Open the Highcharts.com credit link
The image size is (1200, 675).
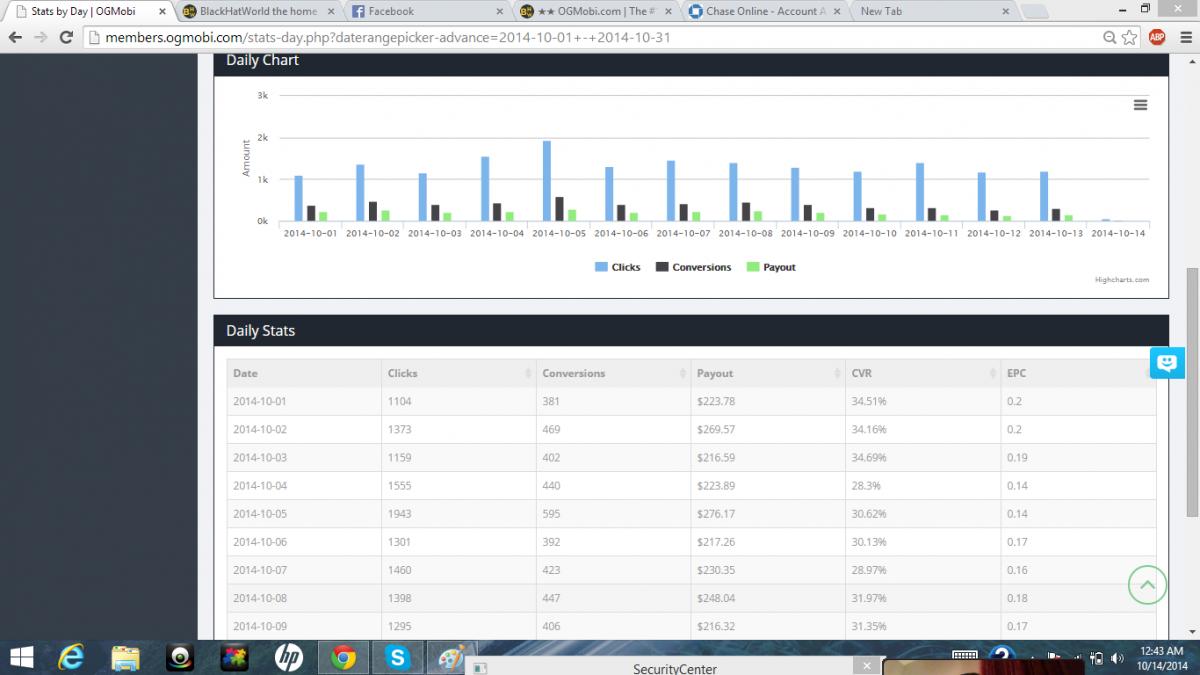1122,280
